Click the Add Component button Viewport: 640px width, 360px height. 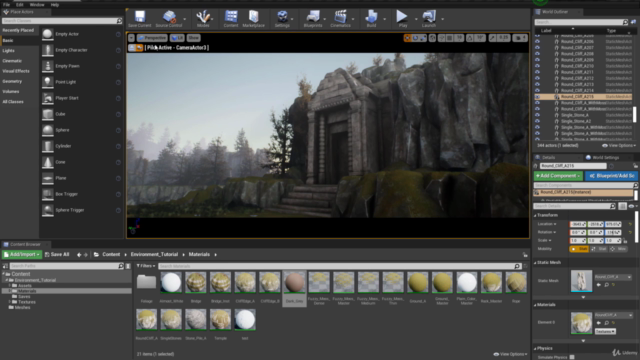(558, 176)
